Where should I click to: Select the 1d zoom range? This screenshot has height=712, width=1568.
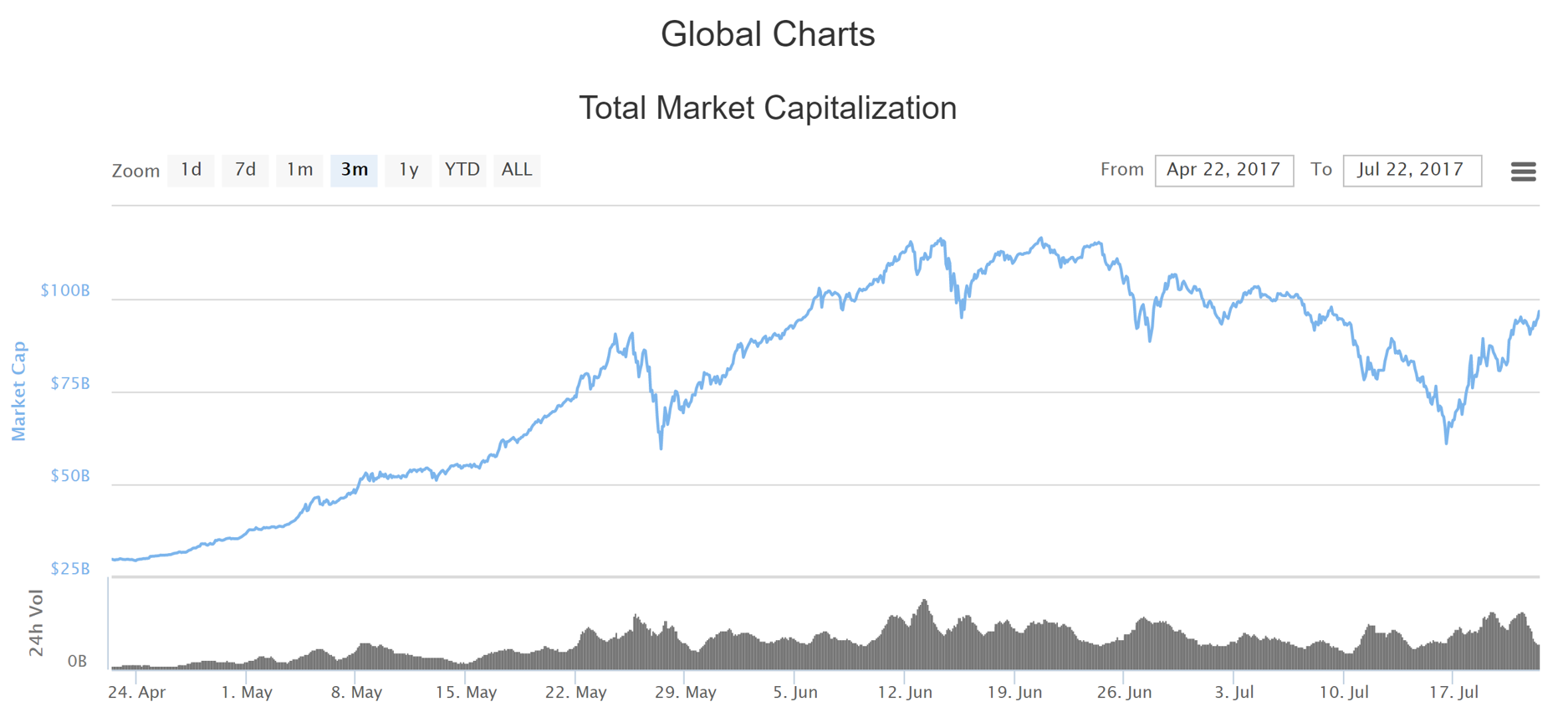191,170
